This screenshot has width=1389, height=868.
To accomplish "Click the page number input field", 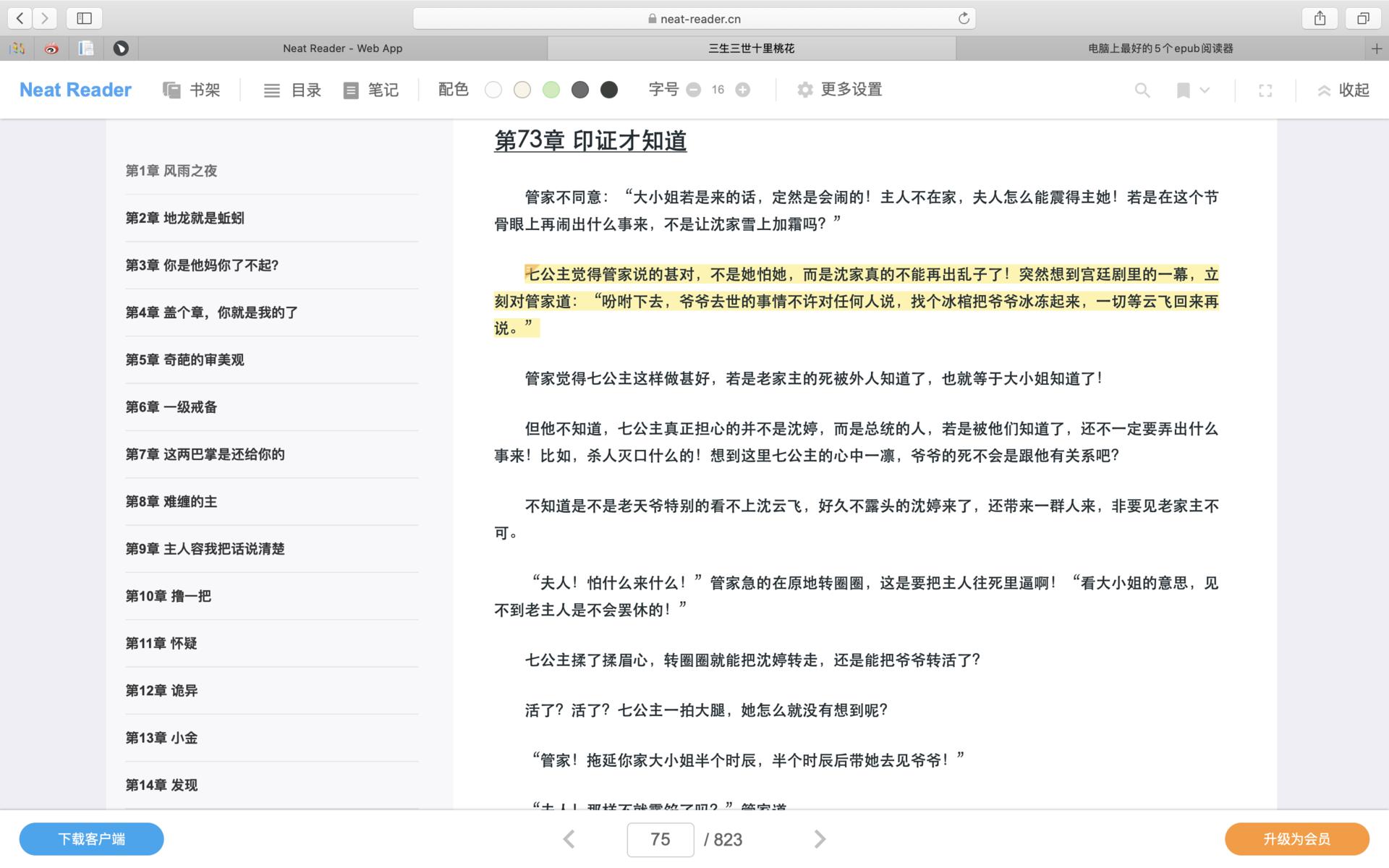I will 660,839.
